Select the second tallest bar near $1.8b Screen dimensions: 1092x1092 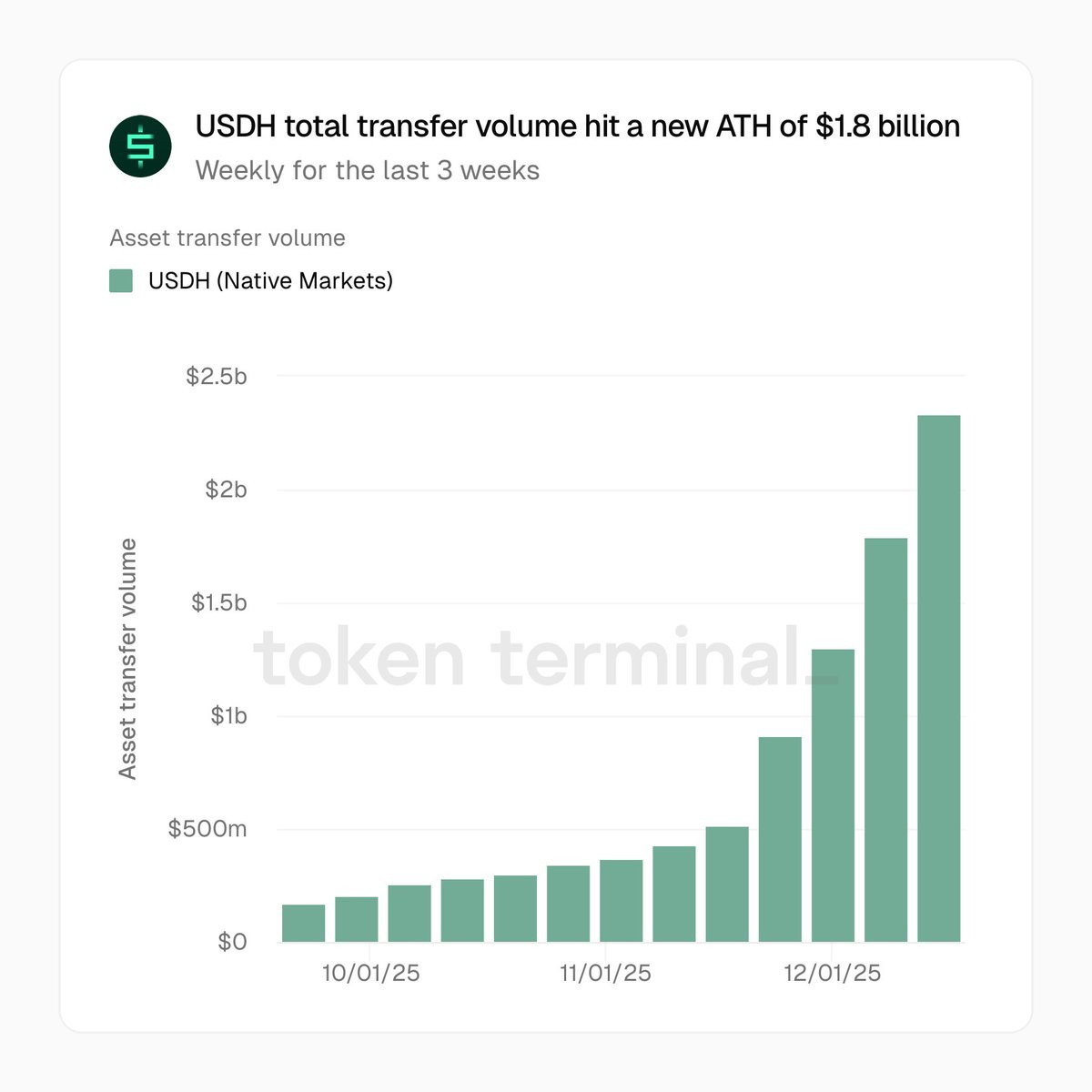pos(886,740)
